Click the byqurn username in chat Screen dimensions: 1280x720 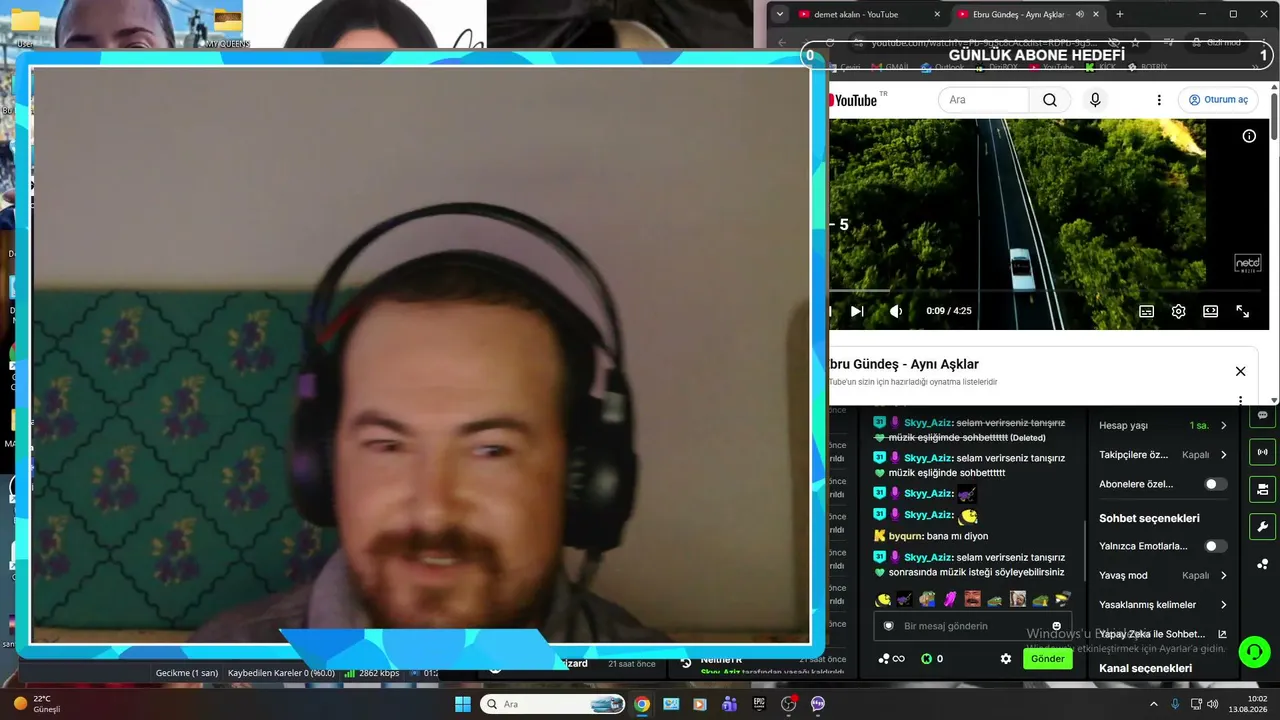pyautogui.click(x=908, y=536)
